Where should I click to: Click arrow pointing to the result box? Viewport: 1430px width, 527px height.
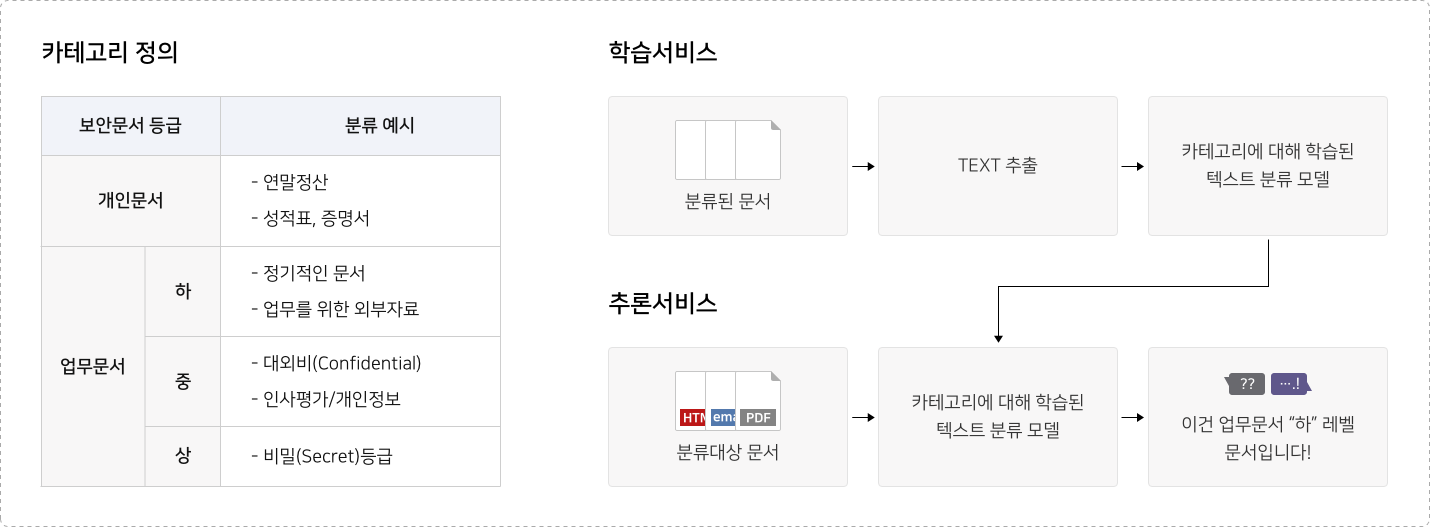pos(1133,417)
